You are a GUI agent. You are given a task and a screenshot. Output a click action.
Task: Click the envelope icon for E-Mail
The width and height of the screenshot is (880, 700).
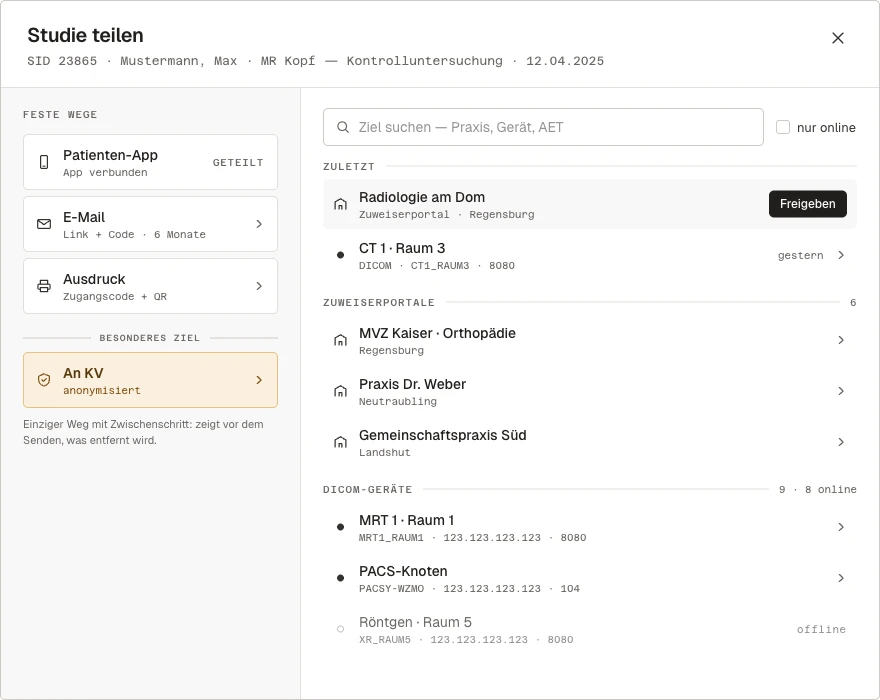(x=44, y=224)
